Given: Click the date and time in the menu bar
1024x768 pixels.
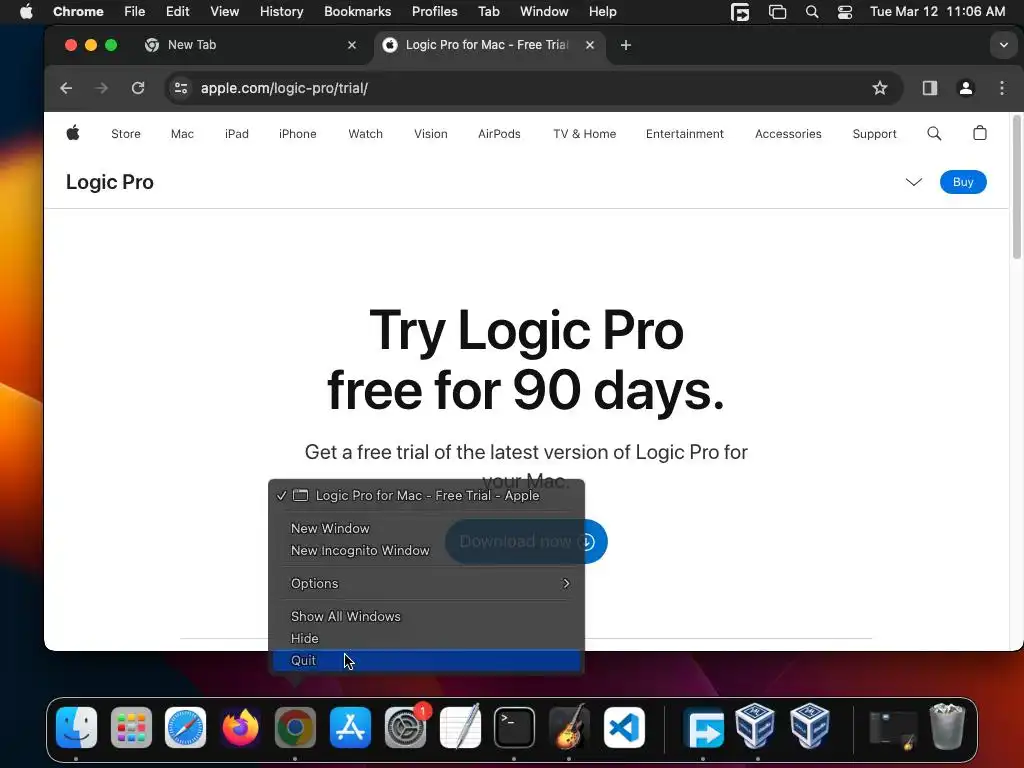Looking at the screenshot, I should coord(937,12).
